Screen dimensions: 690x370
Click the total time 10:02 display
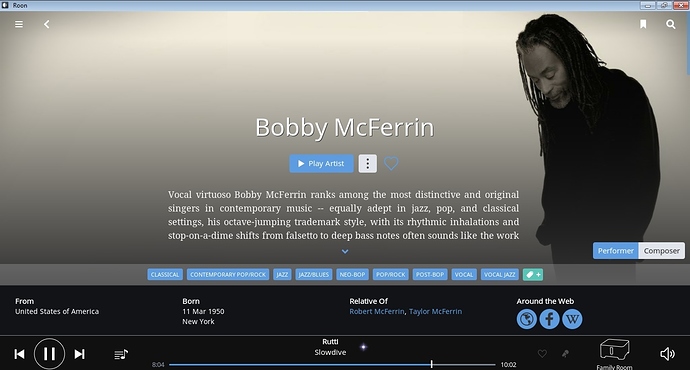[508, 365]
